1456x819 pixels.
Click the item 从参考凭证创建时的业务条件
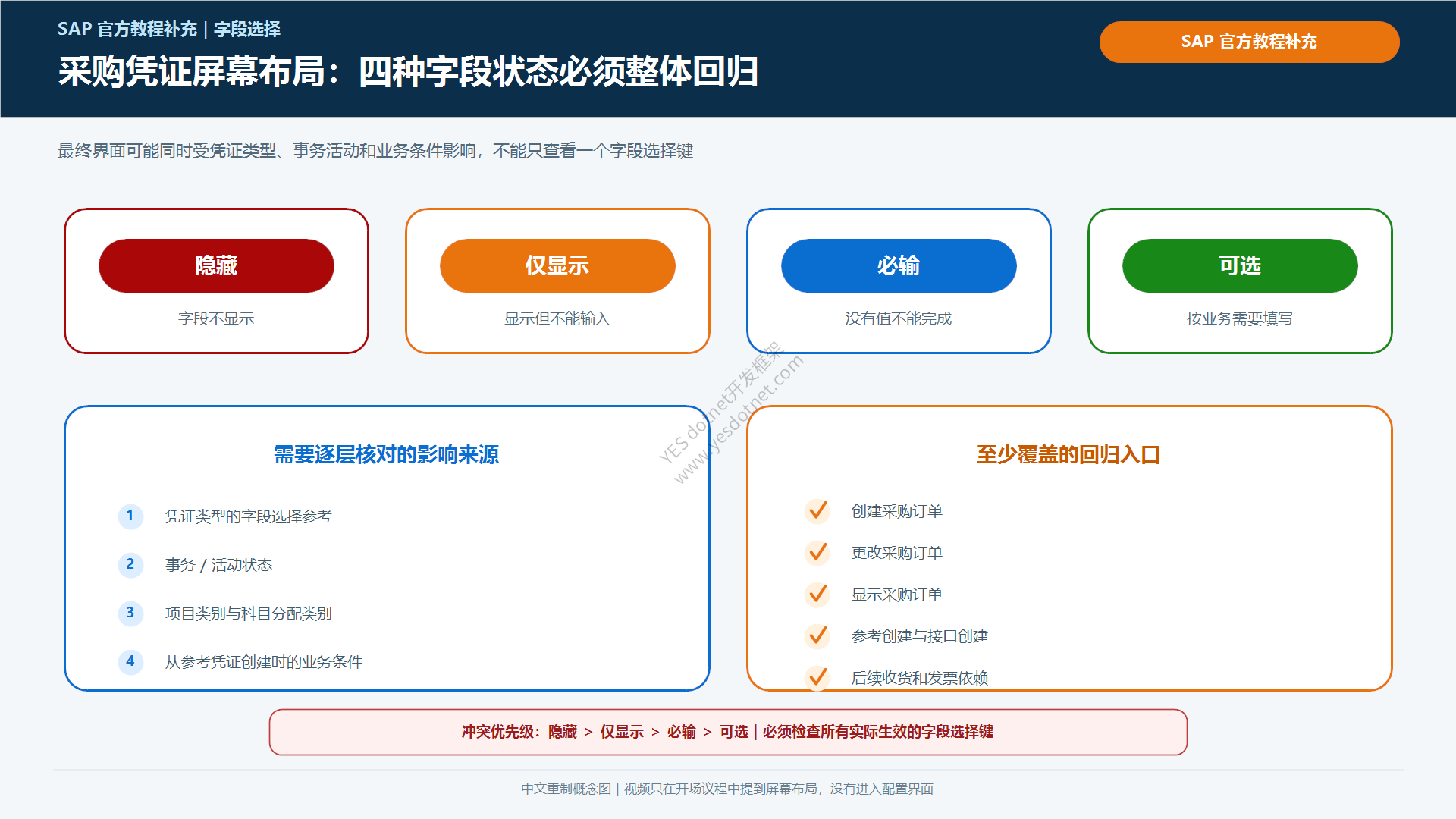(264, 662)
